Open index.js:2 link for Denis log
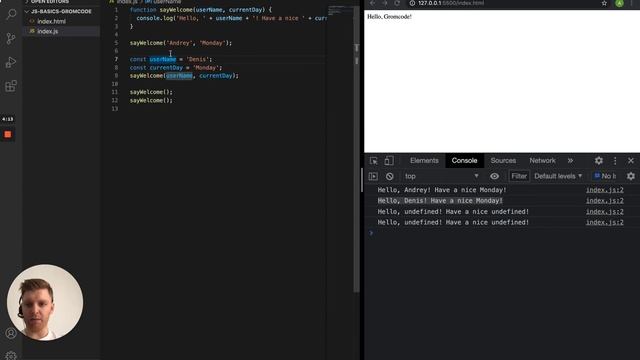The height and width of the screenshot is (360, 640). coord(604,200)
